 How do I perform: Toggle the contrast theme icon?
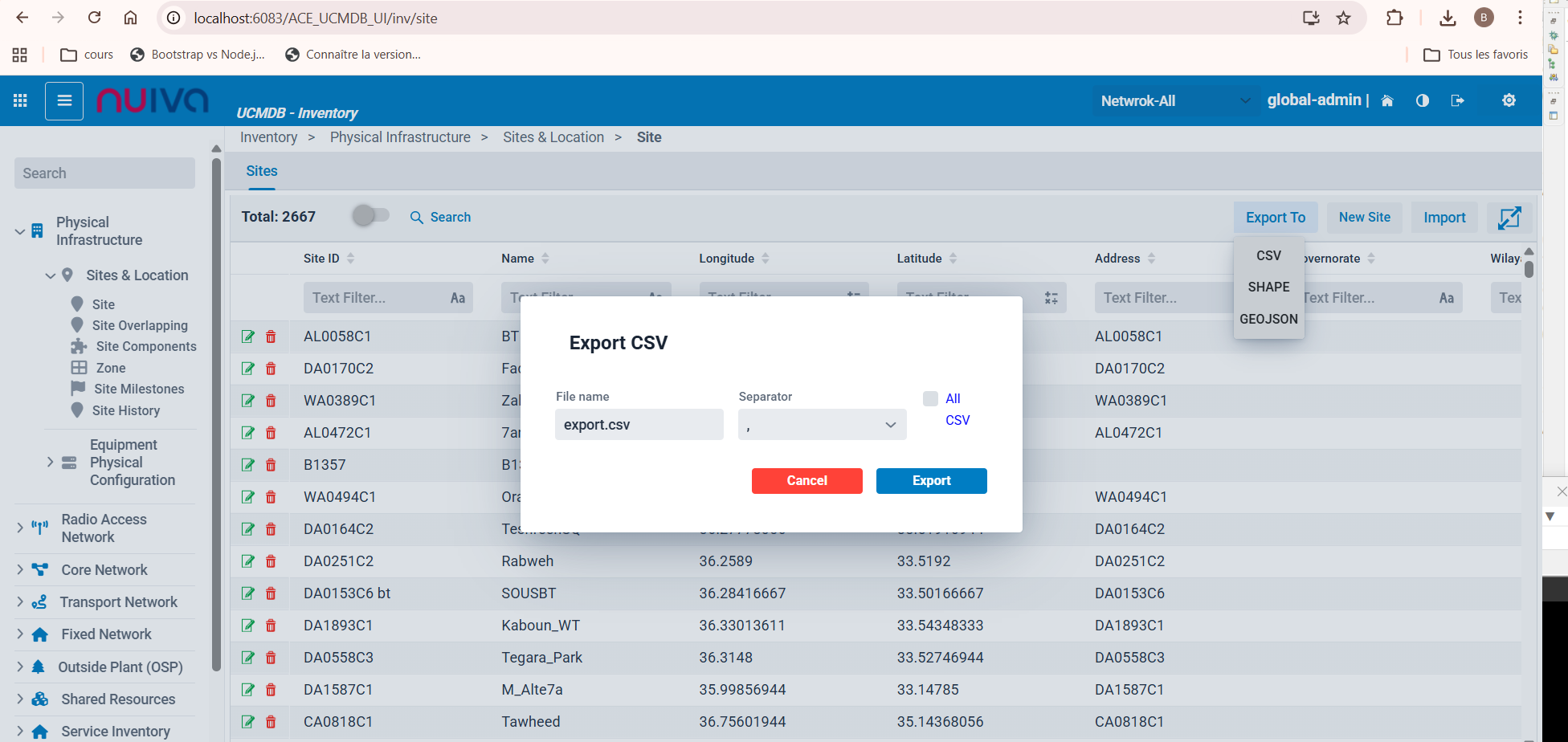(x=1422, y=100)
